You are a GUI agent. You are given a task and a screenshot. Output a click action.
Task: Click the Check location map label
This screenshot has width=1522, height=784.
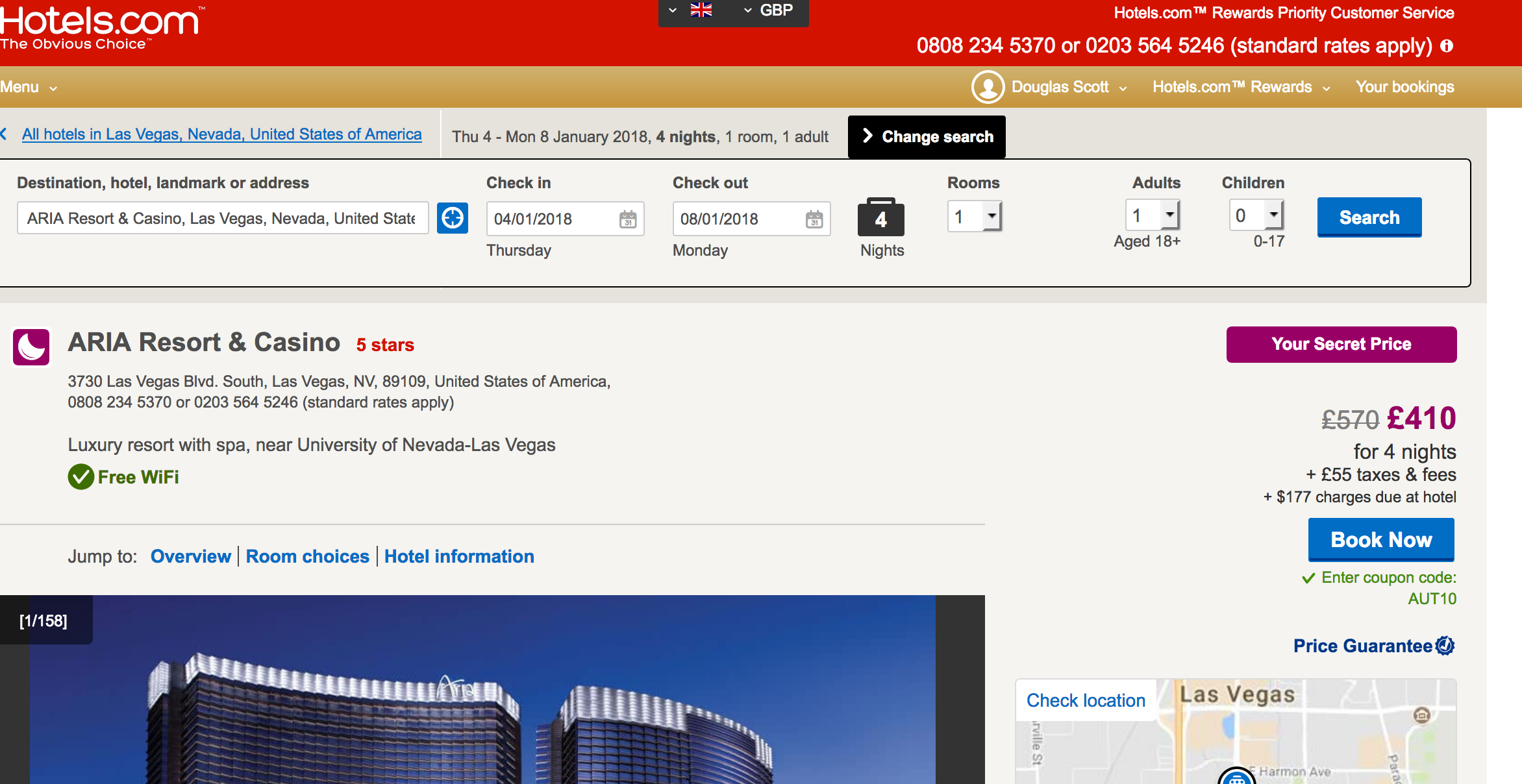(1086, 700)
